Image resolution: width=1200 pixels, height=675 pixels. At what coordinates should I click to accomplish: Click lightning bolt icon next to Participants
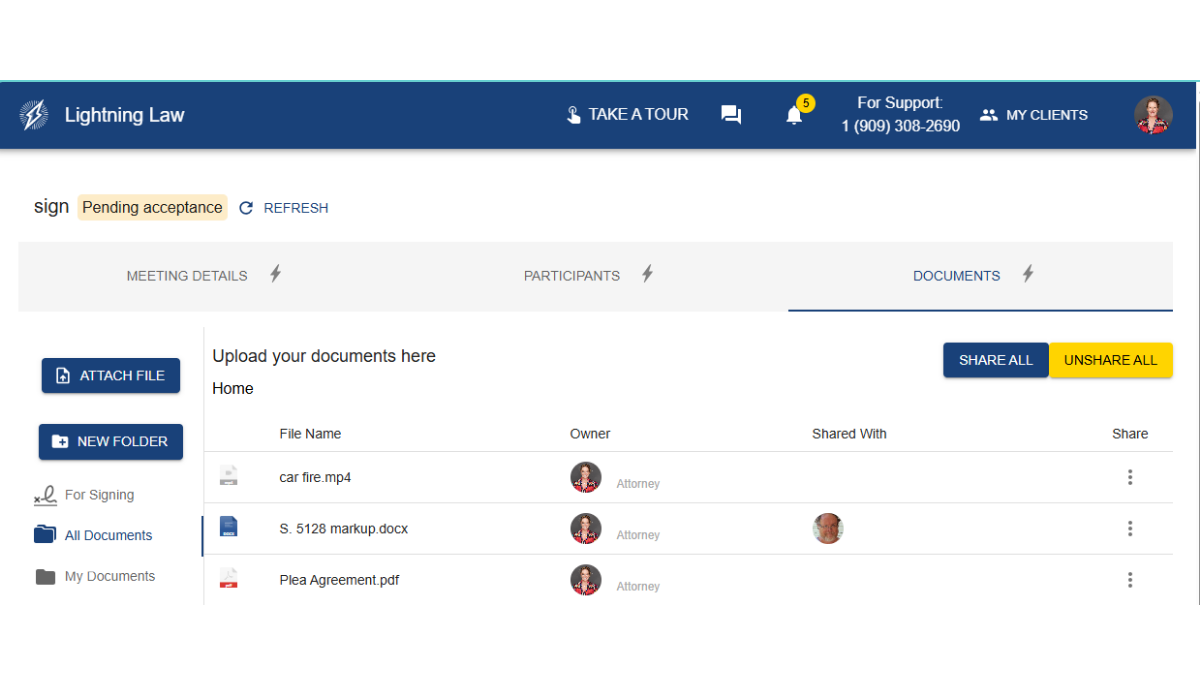647,274
